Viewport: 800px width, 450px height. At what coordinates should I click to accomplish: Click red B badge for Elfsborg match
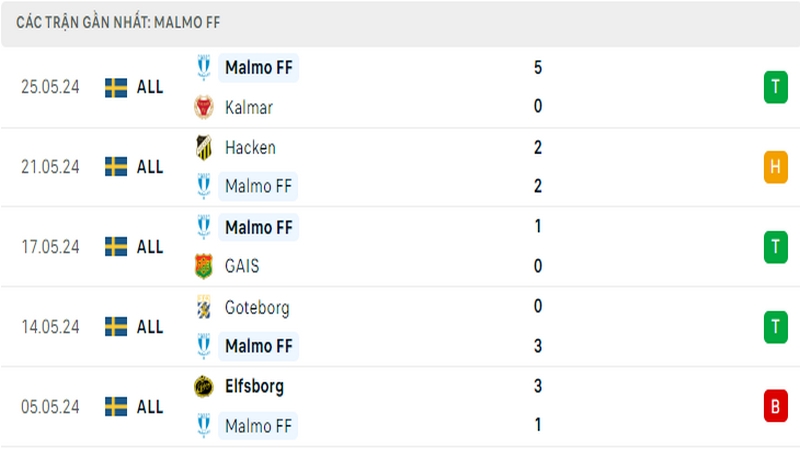pos(776,407)
